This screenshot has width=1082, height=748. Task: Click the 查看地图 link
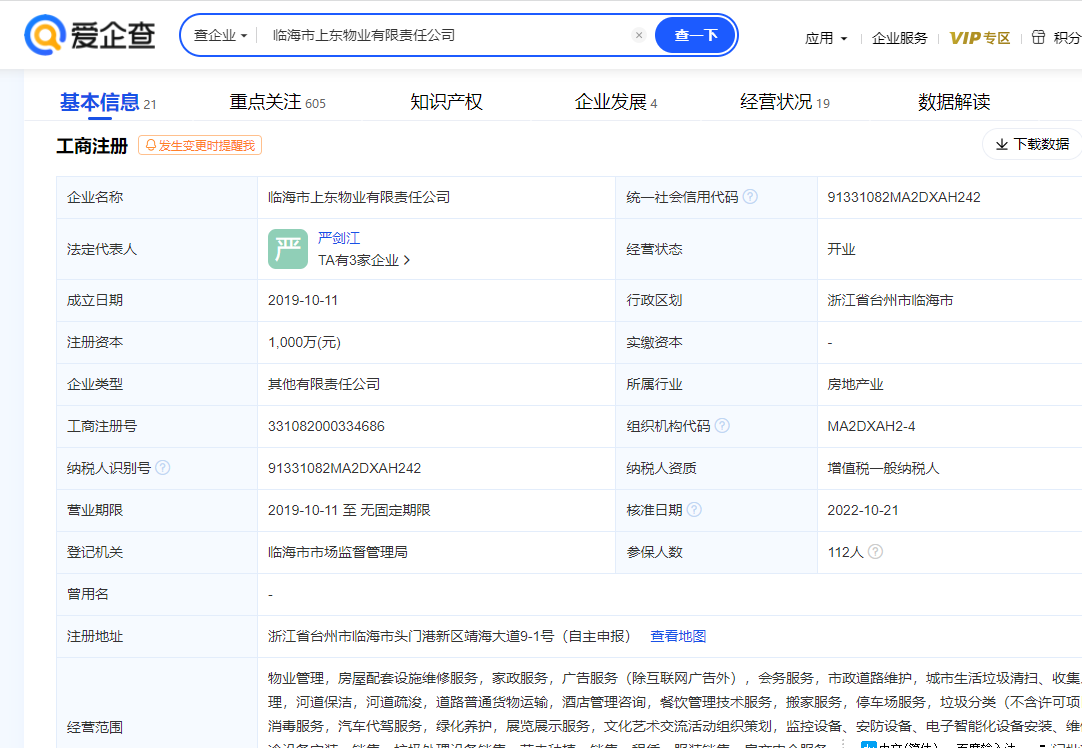pos(678,636)
